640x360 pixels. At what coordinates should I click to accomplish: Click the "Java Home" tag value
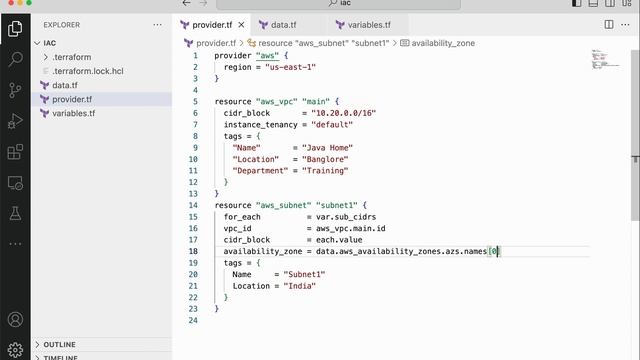pos(327,148)
